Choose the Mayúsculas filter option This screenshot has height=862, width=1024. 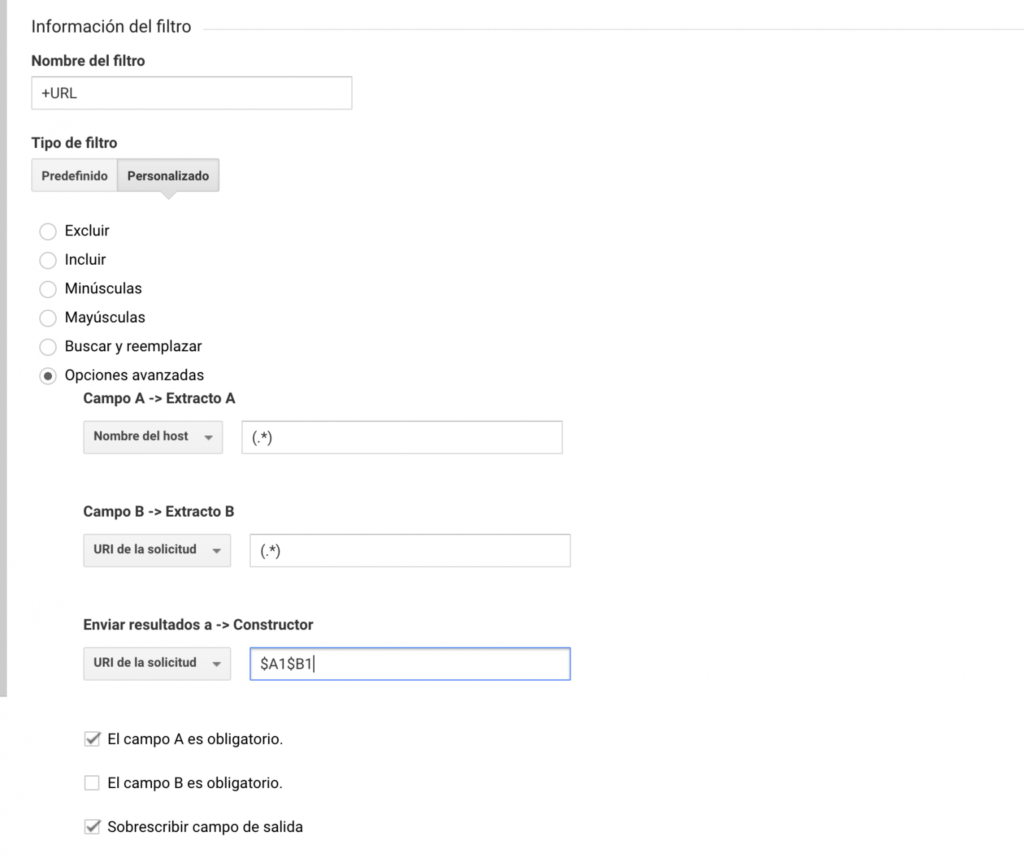point(47,318)
